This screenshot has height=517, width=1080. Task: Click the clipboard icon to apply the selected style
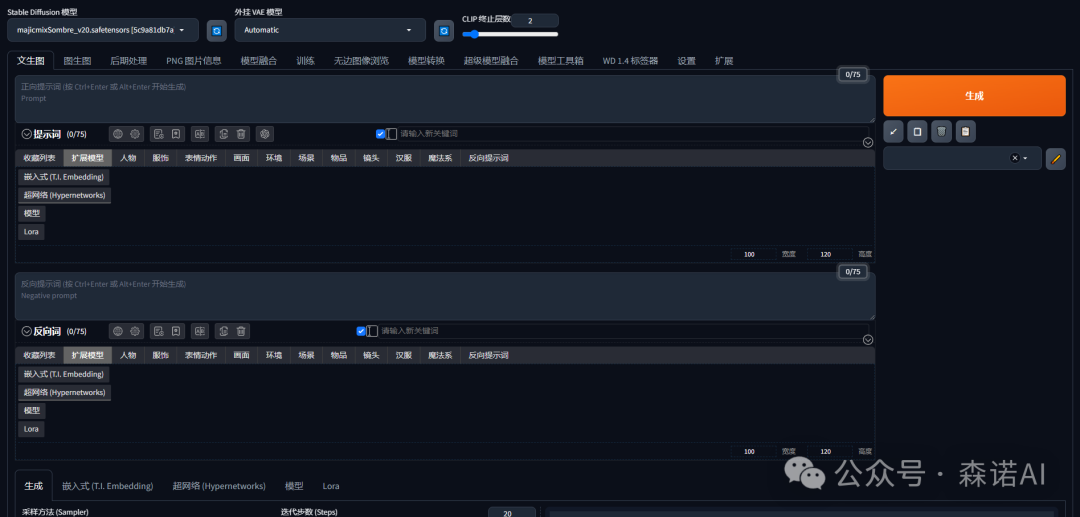coord(966,131)
